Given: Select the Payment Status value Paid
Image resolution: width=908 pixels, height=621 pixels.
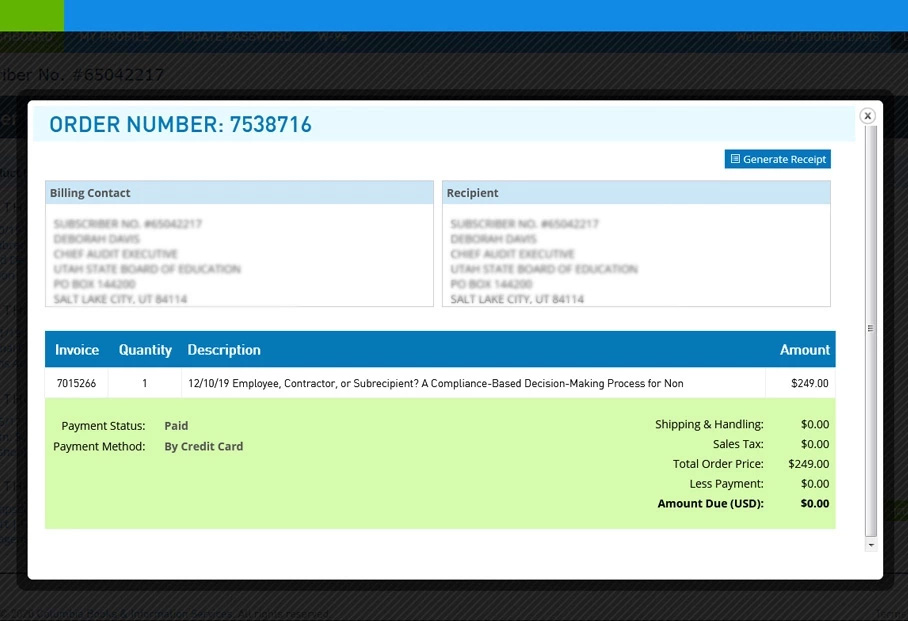Looking at the screenshot, I should pos(176,425).
